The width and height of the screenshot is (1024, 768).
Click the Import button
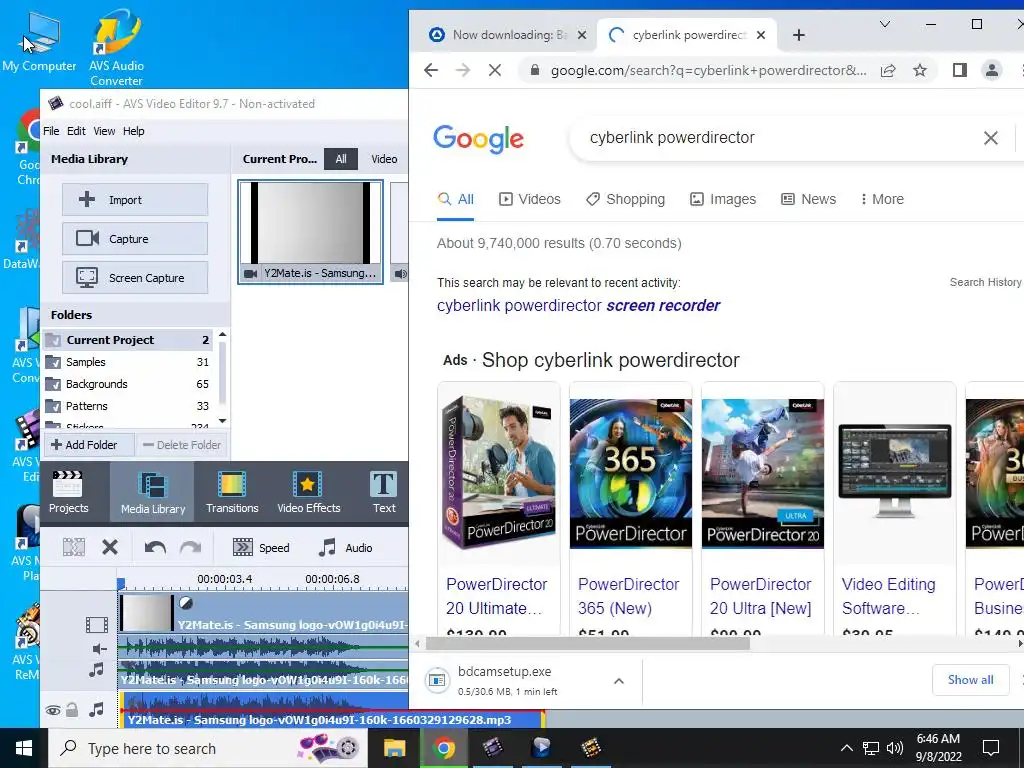click(x=135, y=200)
